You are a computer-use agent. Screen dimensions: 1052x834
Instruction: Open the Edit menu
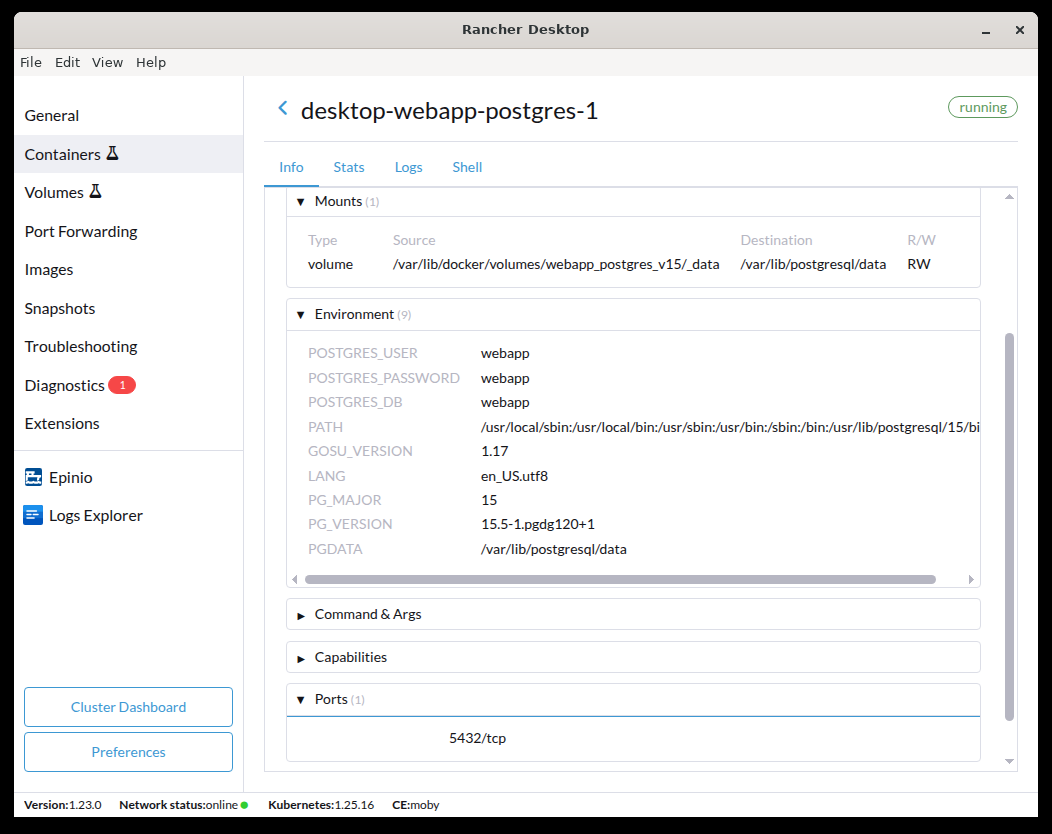[67, 62]
